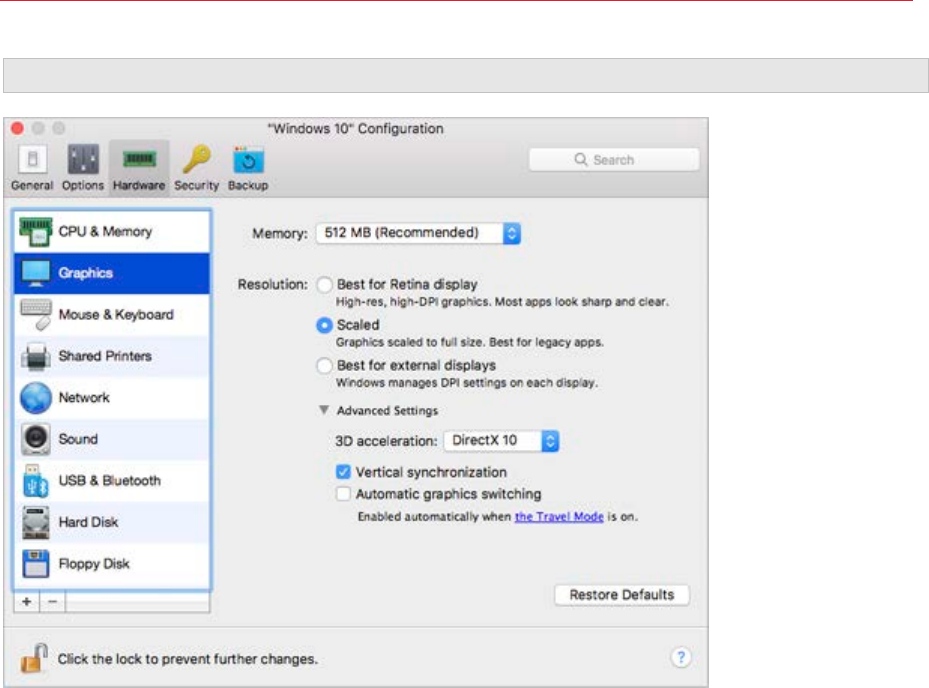Enable Automatic graphics switching checkbox

343,494
